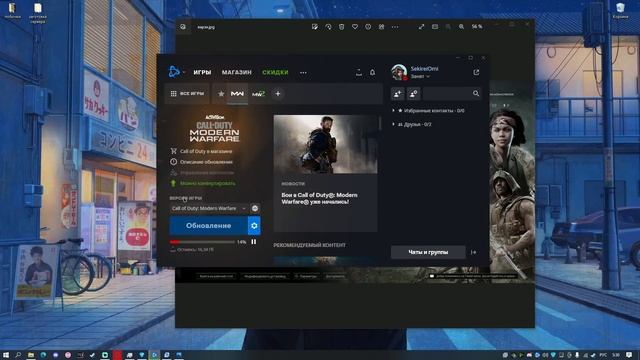
Task: Open the Modern Warfare news headline
Action: click(319, 198)
